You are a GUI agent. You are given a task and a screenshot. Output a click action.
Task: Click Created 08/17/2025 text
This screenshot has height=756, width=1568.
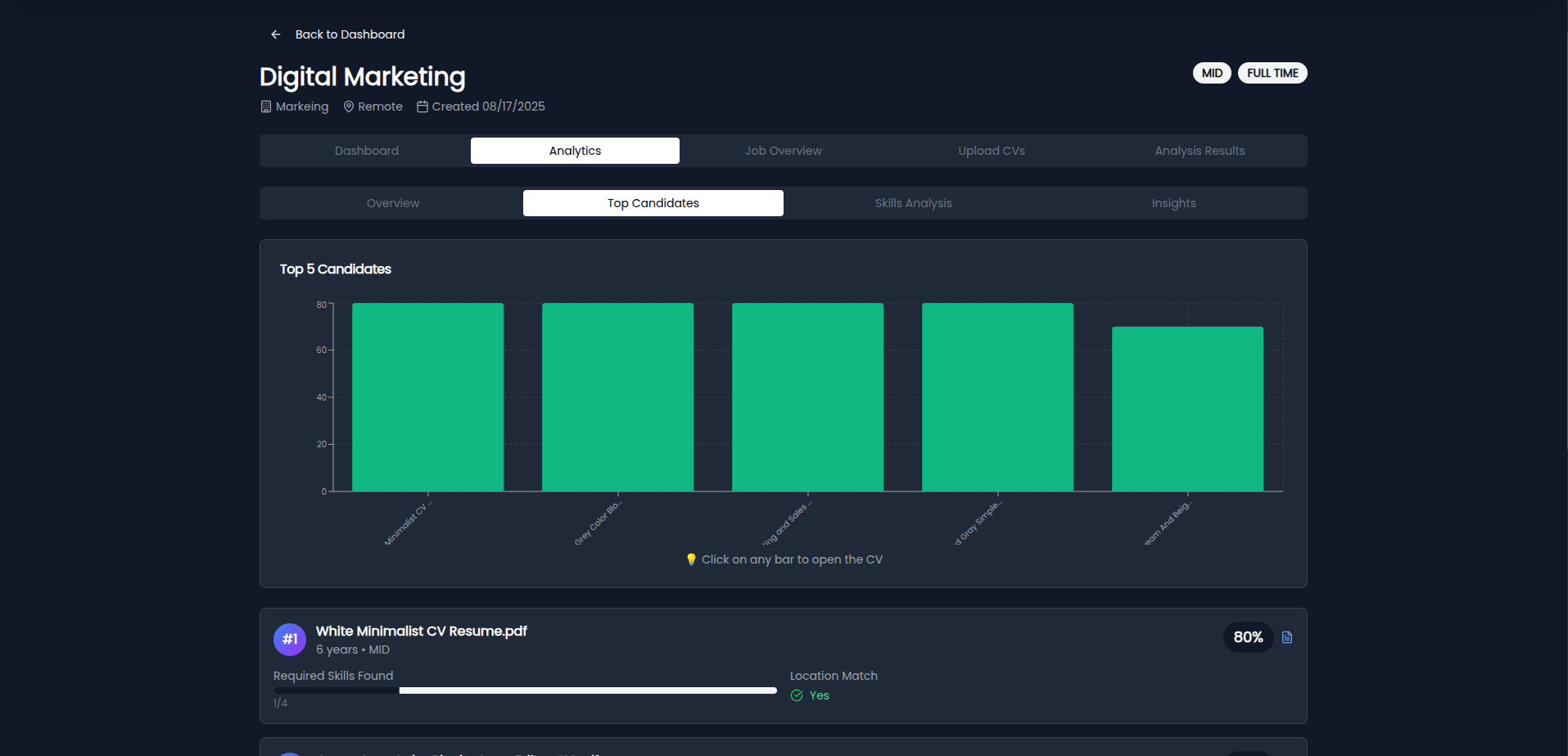click(488, 106)
